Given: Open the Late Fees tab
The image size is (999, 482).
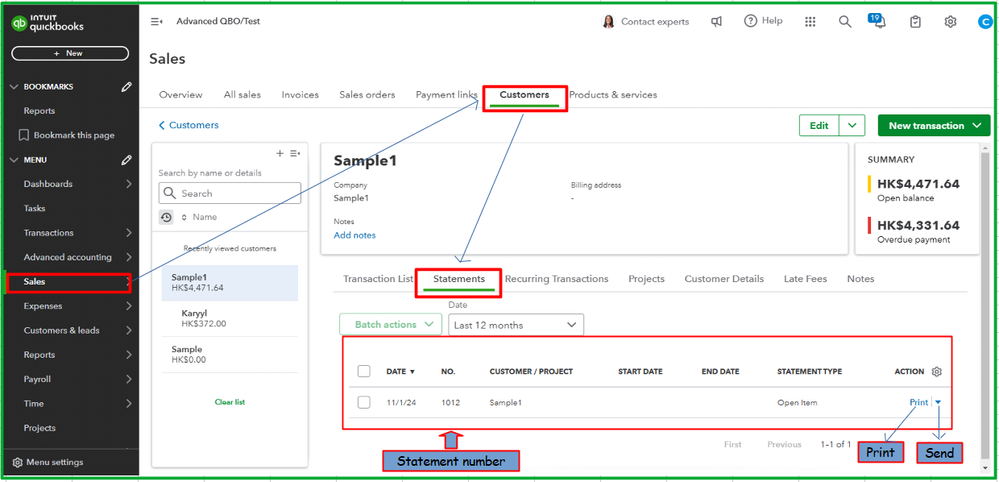Looking at the screenshot, I should (805, 279).
